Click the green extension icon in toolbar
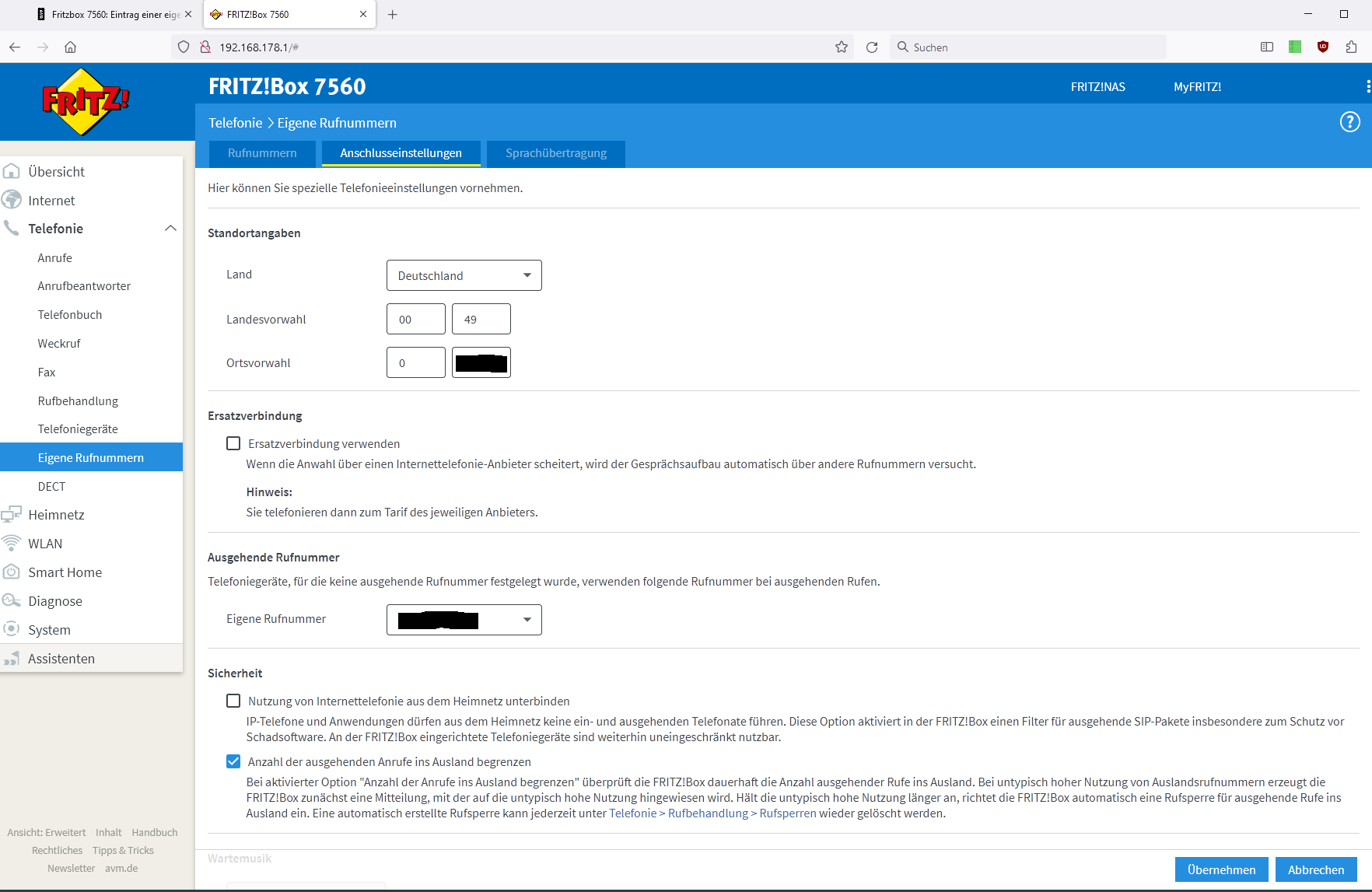Viewport: 1372px width, 892px height. (x=1295, y=47)
